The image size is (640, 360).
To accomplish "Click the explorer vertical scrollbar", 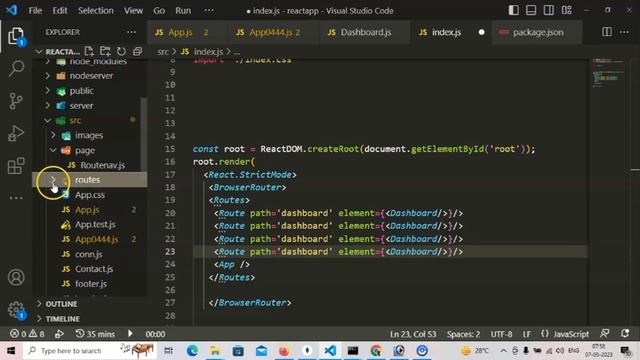I will (144, 135).
